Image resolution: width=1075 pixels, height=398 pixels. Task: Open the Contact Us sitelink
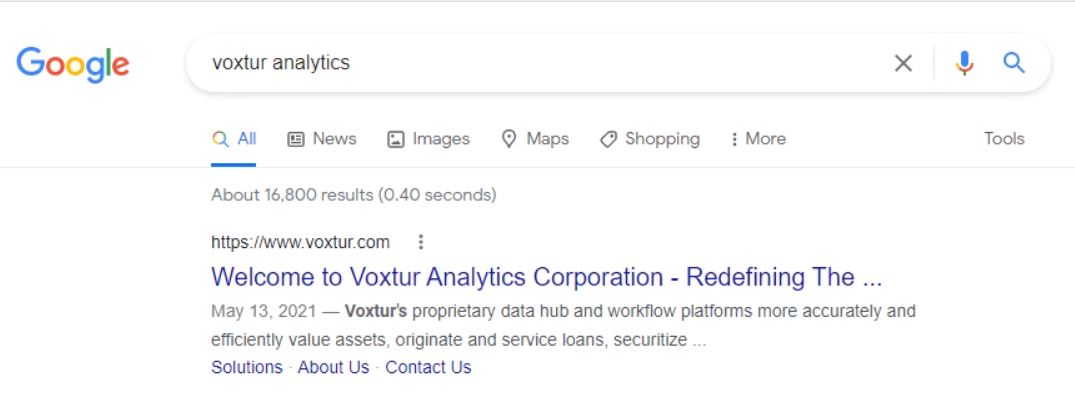point(428,367)
